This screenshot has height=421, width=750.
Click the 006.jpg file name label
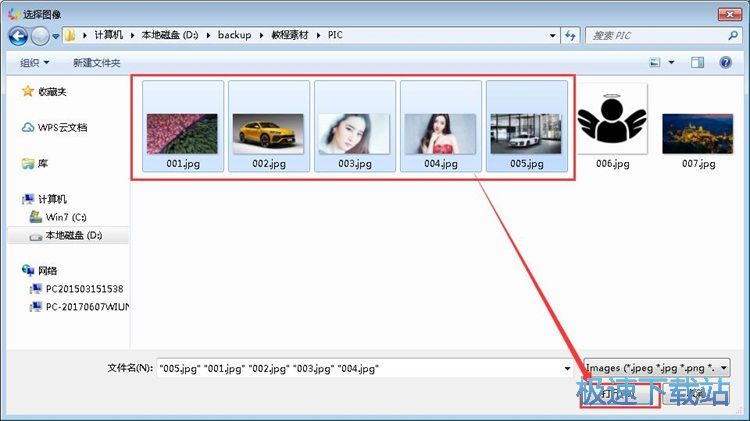click(613, 164)
